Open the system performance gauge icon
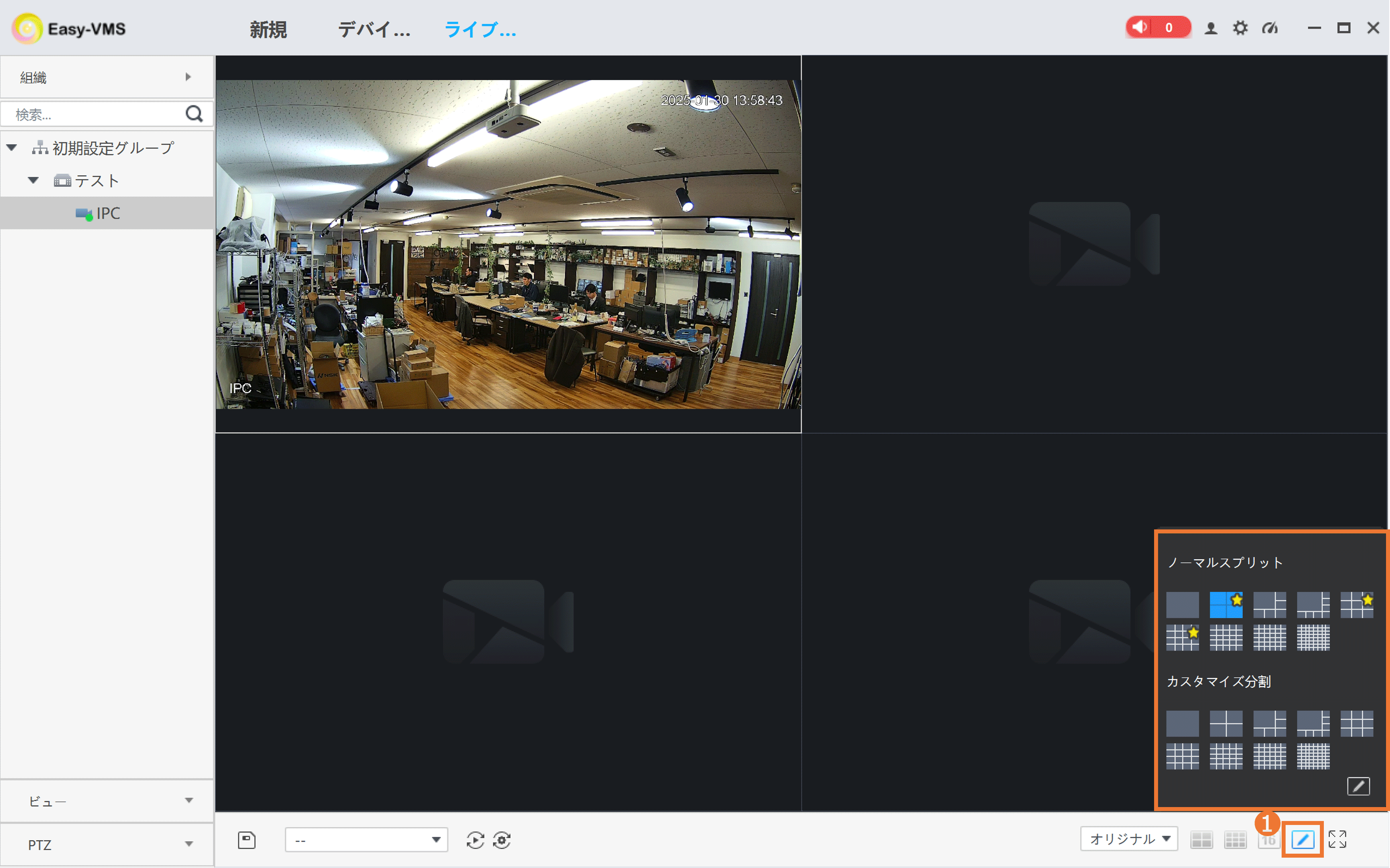The image size is (1390, 868). [1270, 27]
